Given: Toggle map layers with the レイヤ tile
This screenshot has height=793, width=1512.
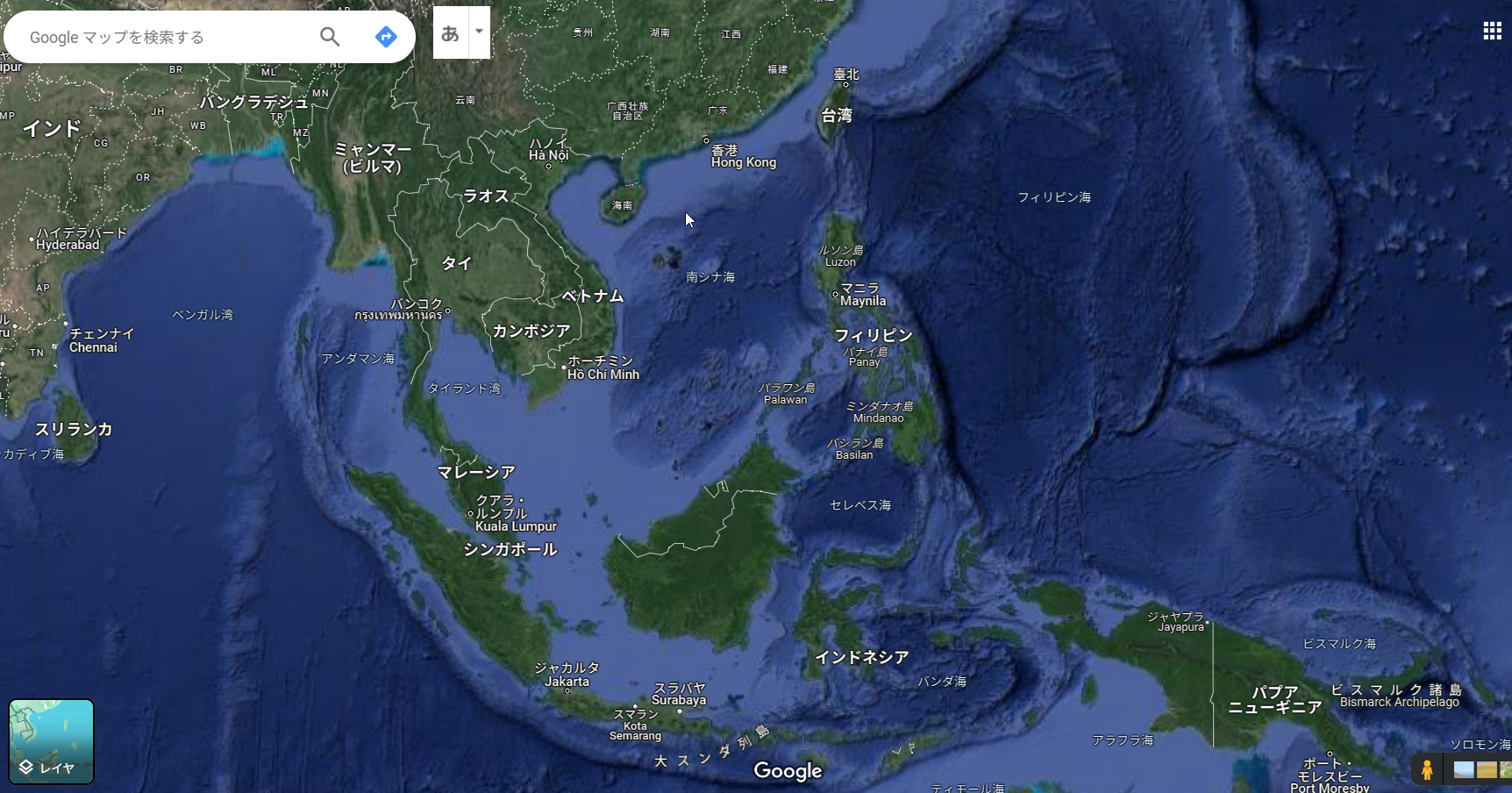Looking at the screenshot, I should click(x=52, y=741).
